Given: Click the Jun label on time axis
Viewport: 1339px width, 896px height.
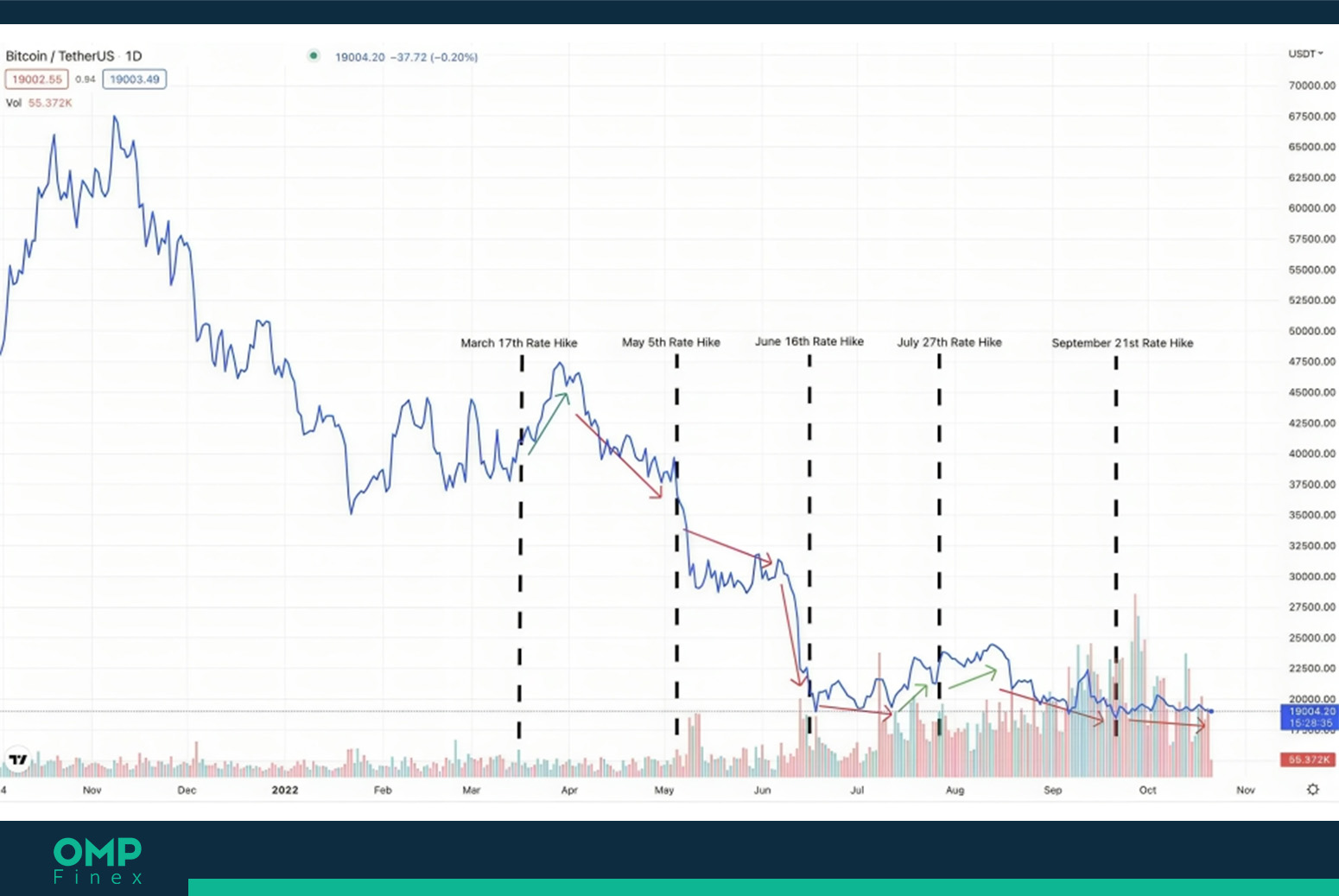Looking at the screenshot, I should [x=762, y=790].
